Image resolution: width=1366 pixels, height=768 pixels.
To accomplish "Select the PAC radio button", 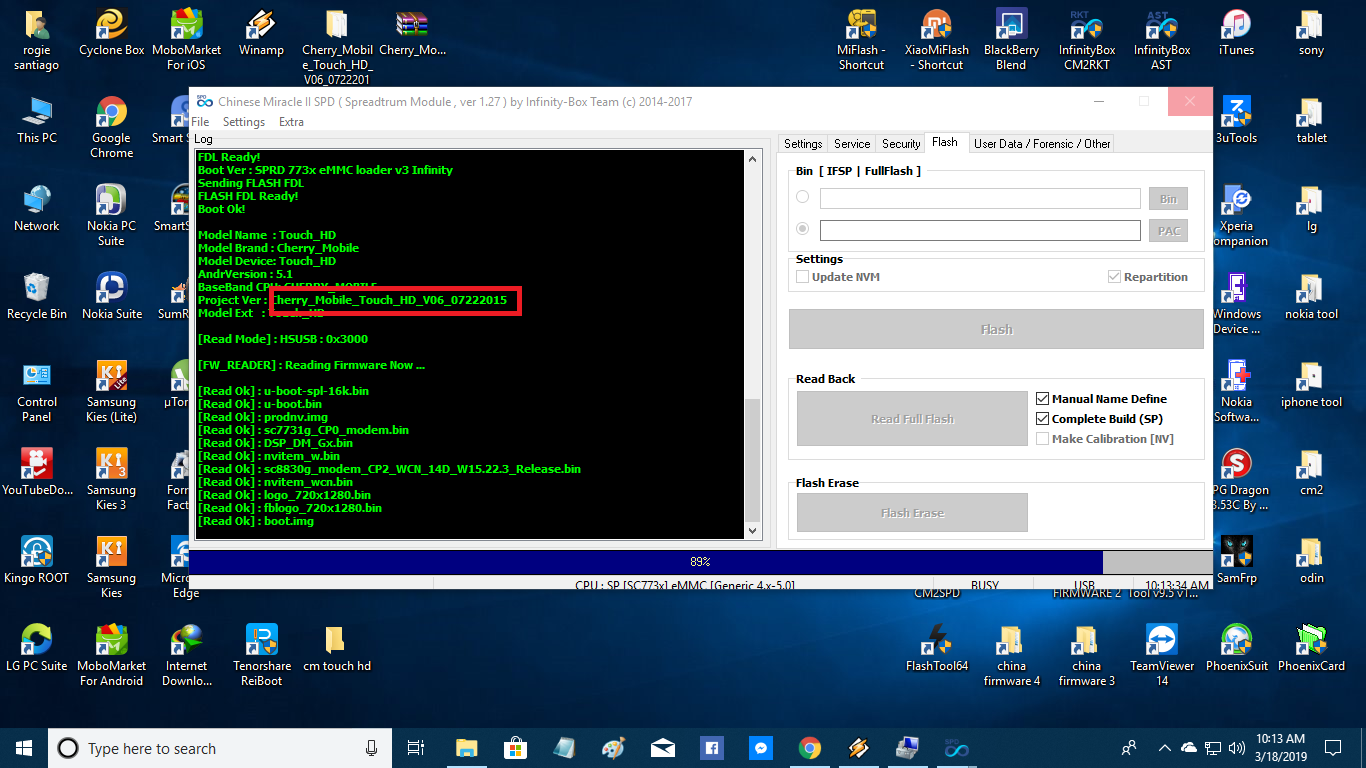I will 802,229.
